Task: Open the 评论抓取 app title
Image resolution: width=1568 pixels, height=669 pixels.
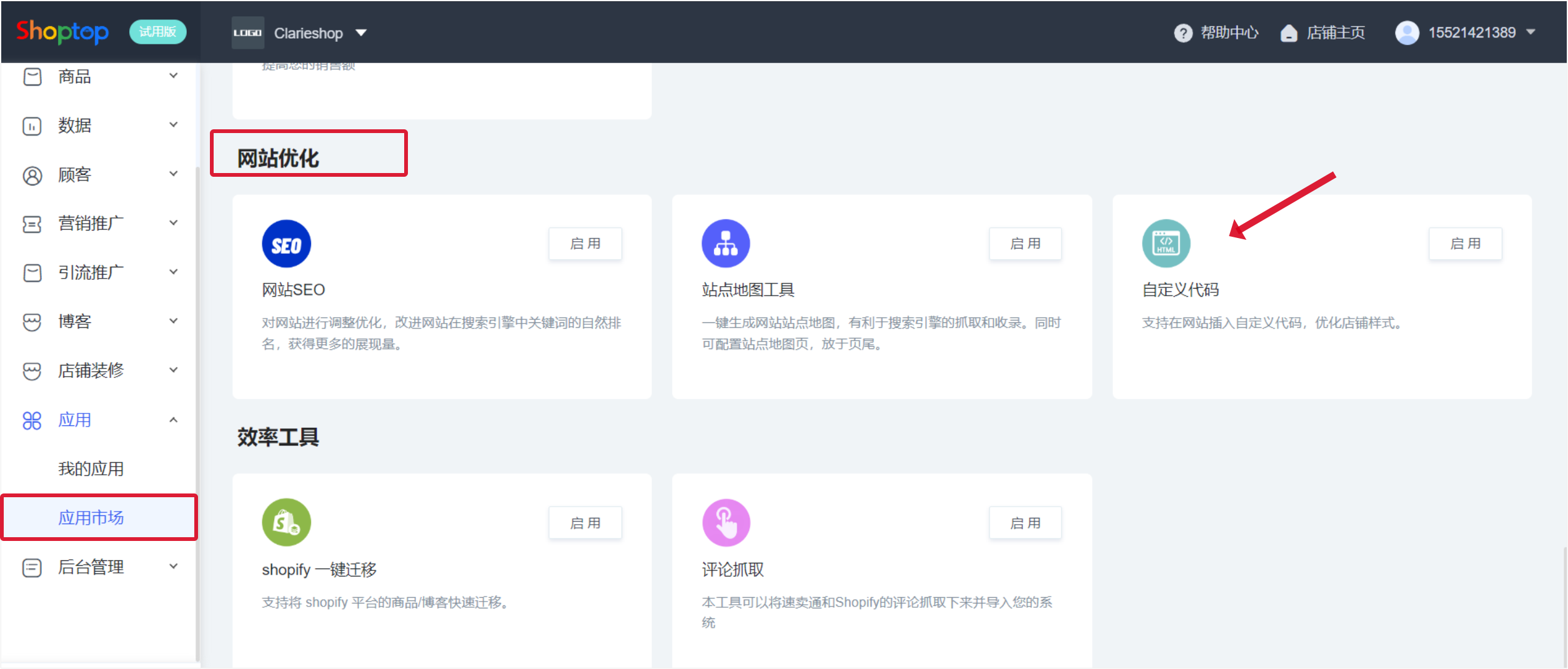Action: (x=733, y=570)
